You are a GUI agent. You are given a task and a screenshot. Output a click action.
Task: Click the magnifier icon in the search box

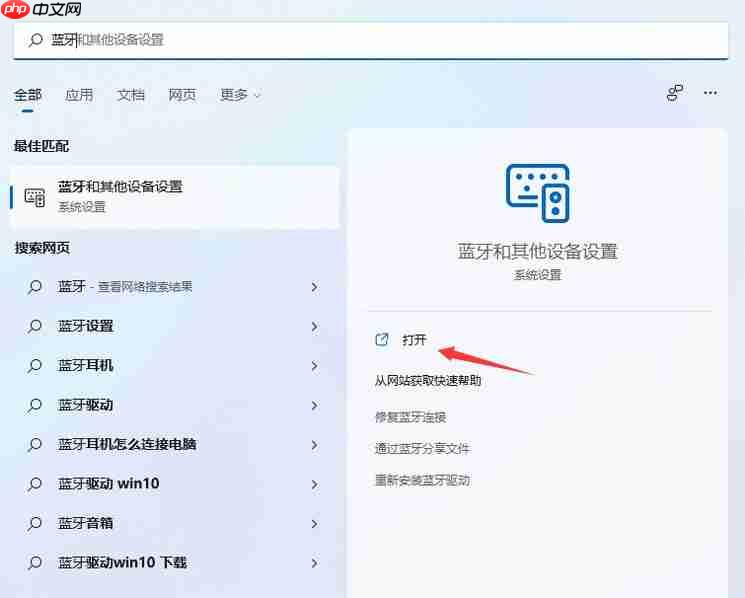[x=36, y=40]
